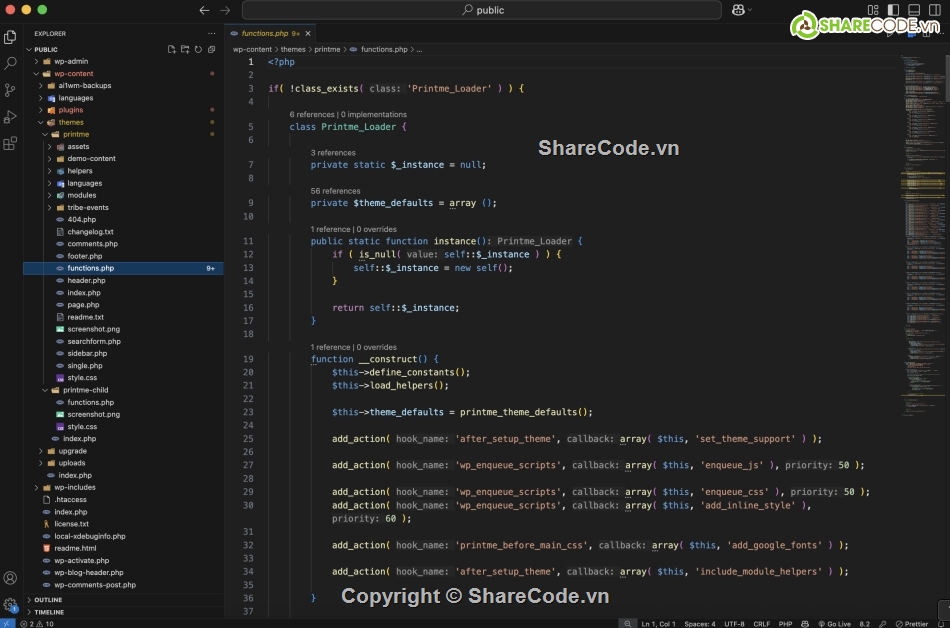Open the Customize Layout control
The height and width of the screenshot is (628, 950).
point(873,10)
